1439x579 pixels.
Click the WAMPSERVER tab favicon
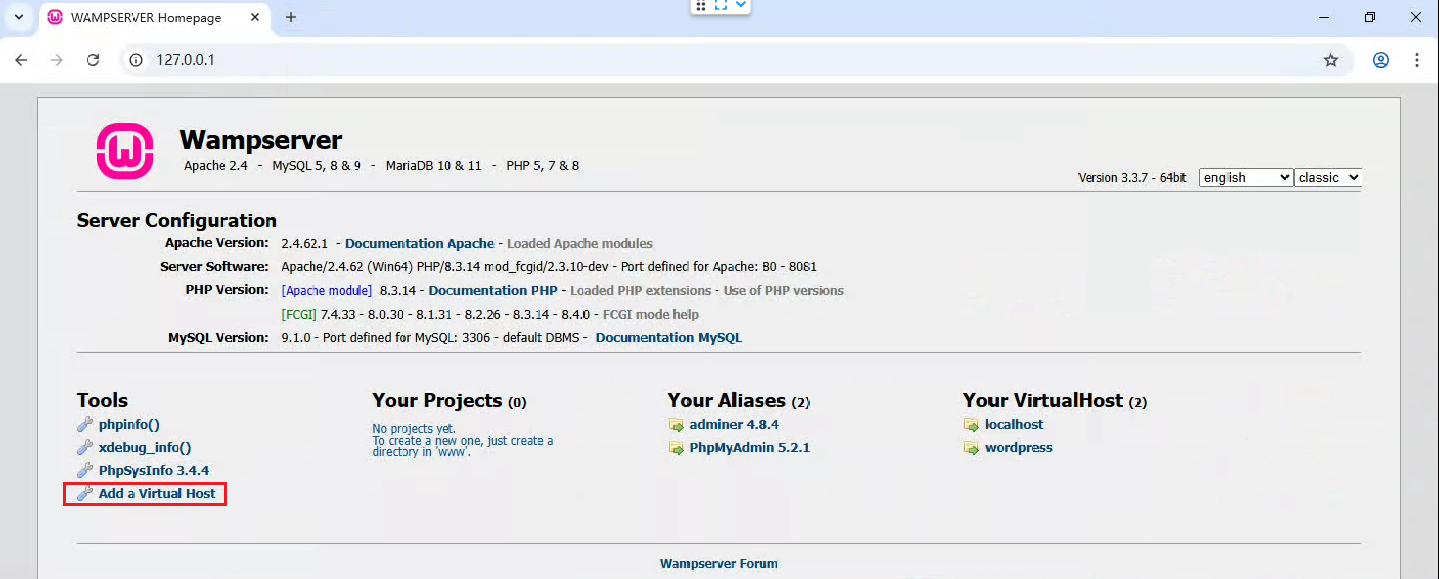[56, 17]
